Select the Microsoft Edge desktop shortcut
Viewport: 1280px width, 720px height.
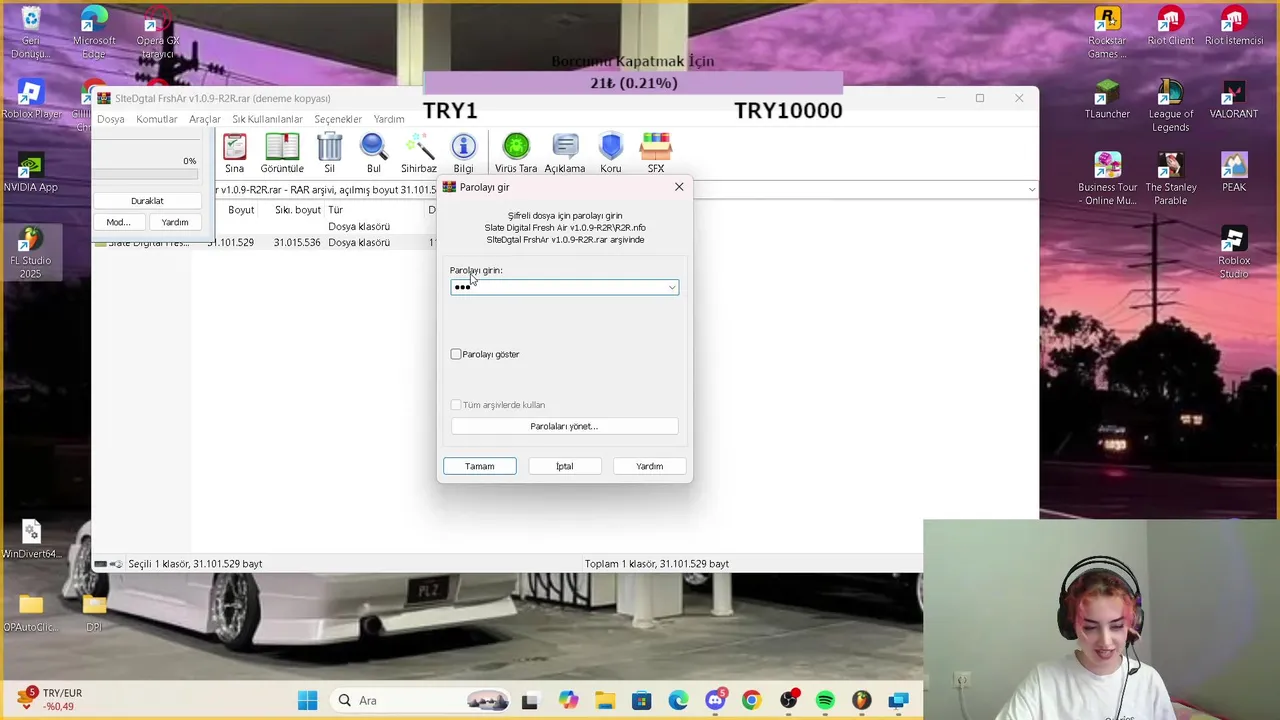click(94, 33)
